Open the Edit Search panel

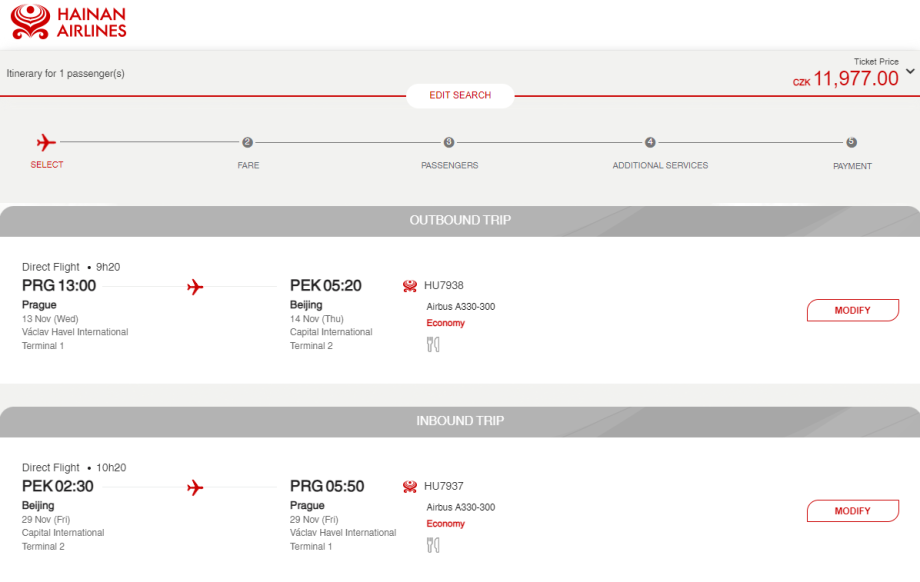point(460,96)
